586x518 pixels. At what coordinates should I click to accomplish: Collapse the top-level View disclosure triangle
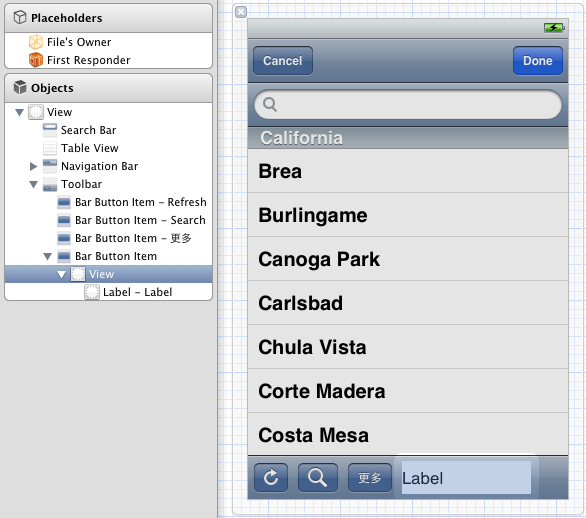[x=19, y=112]
